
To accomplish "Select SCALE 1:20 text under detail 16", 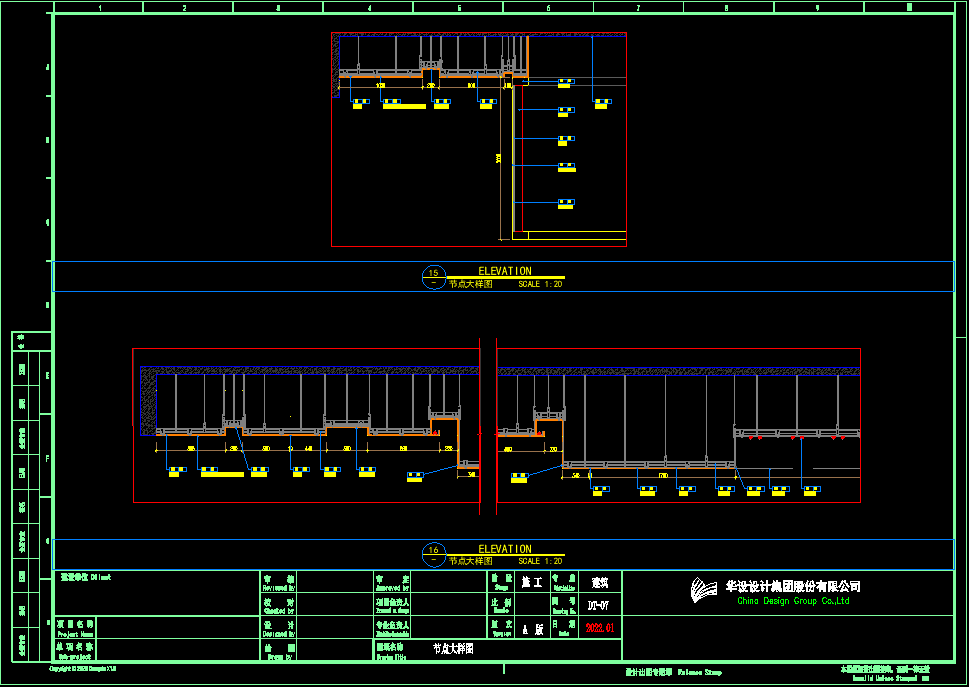I will click(x=540, y=561).
